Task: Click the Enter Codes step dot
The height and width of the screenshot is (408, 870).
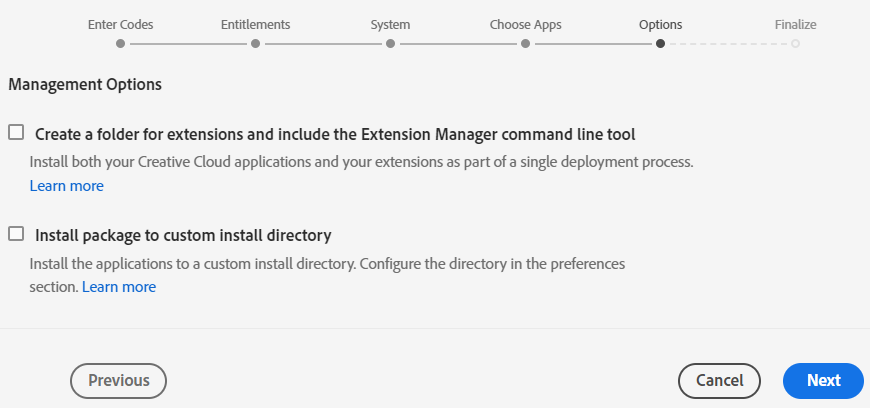Action: pos(120,44)
